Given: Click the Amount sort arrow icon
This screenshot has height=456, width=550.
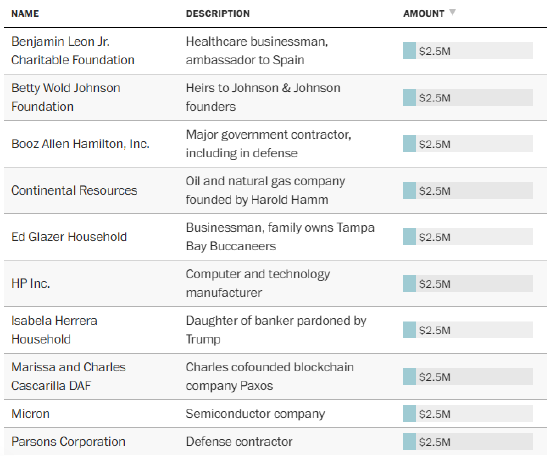Looking at the screenshot, I should click(452, 12).
